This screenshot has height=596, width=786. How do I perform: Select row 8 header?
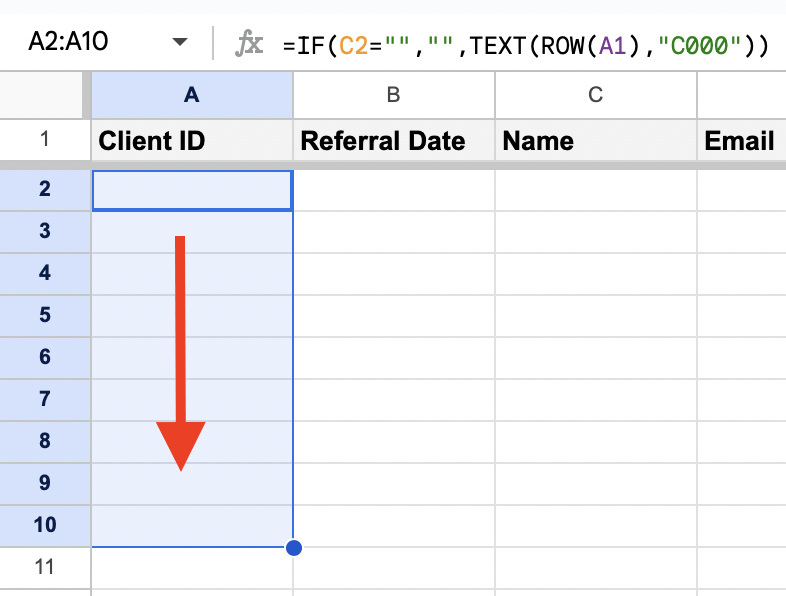(x=45, y=442)
